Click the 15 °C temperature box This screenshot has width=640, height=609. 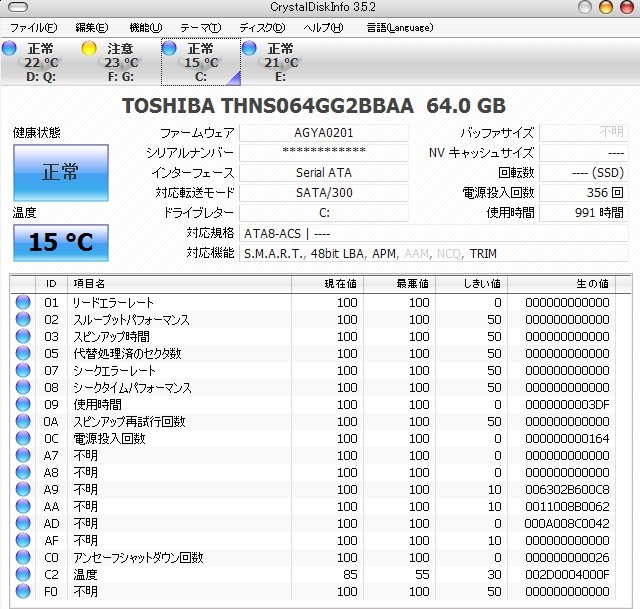pos(60,241)
